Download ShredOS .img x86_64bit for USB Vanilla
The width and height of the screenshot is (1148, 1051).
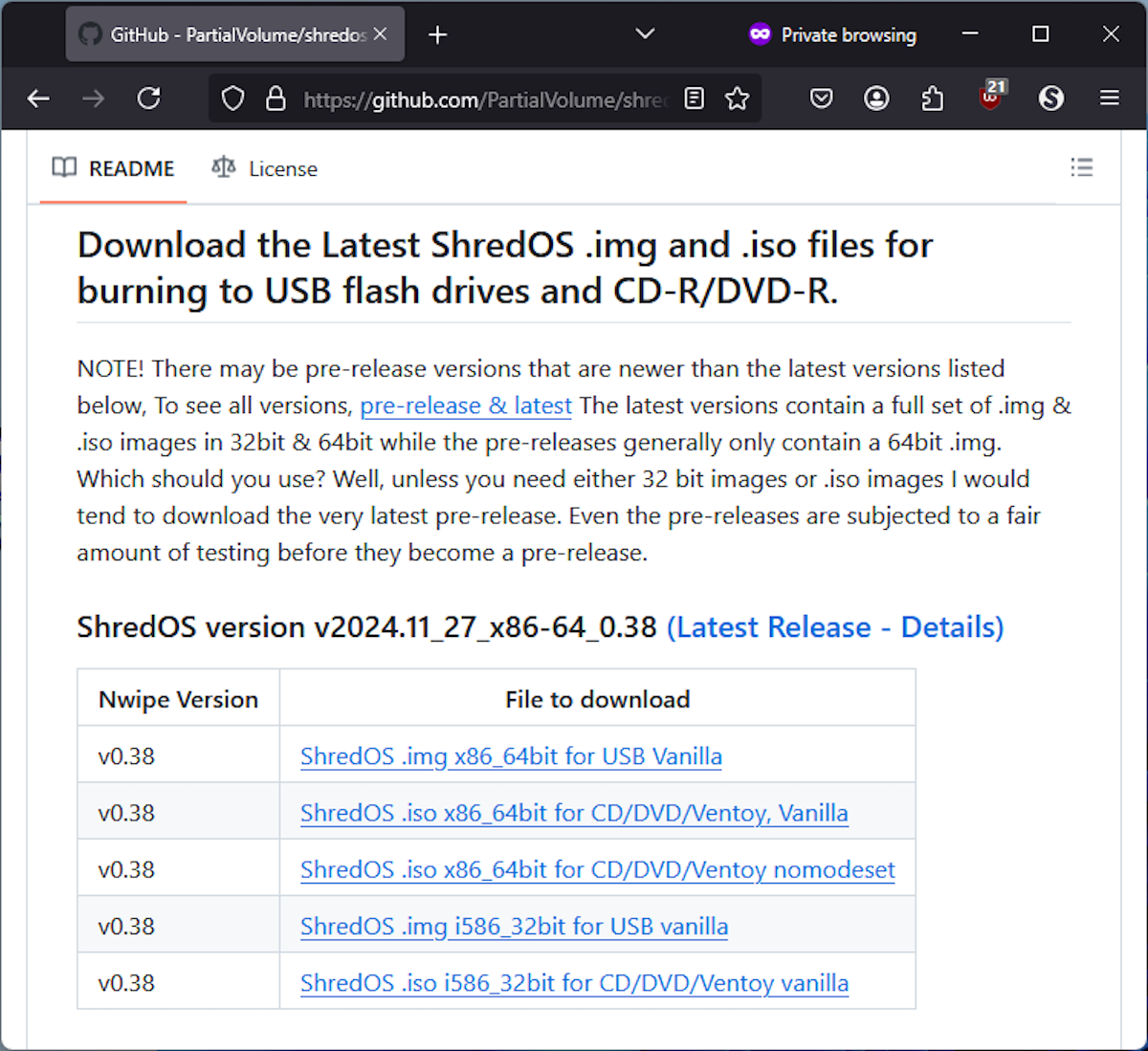click(x=511, y=755)
